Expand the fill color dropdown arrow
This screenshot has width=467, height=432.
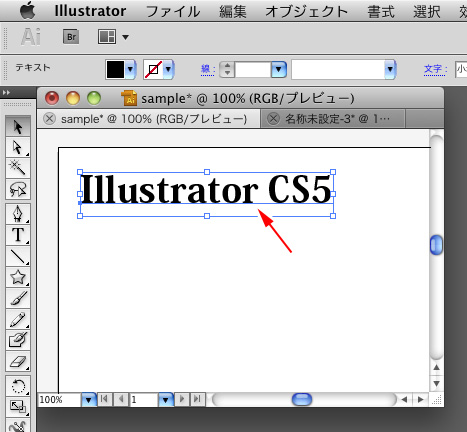(130, 69)
